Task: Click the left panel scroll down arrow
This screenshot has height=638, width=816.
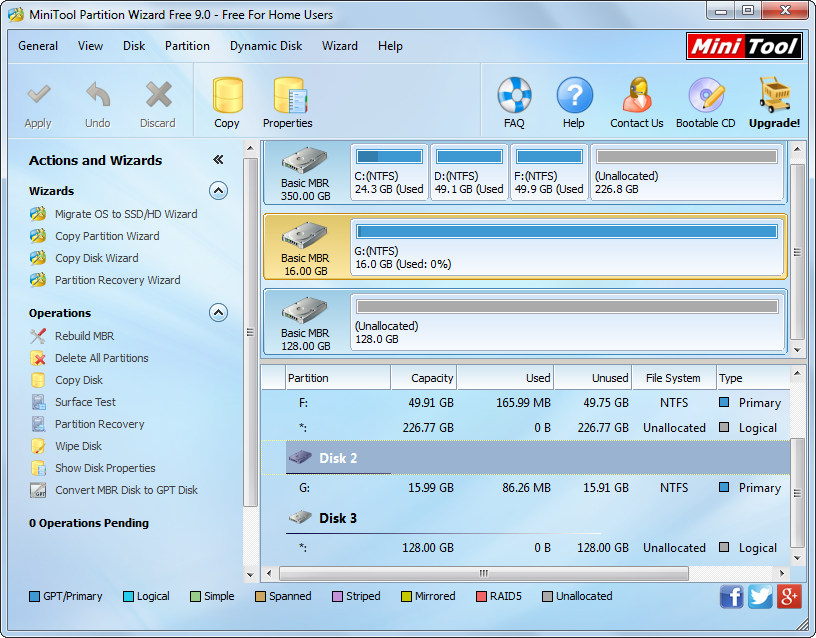Action: pyautogui.click(x=250, y=575)
